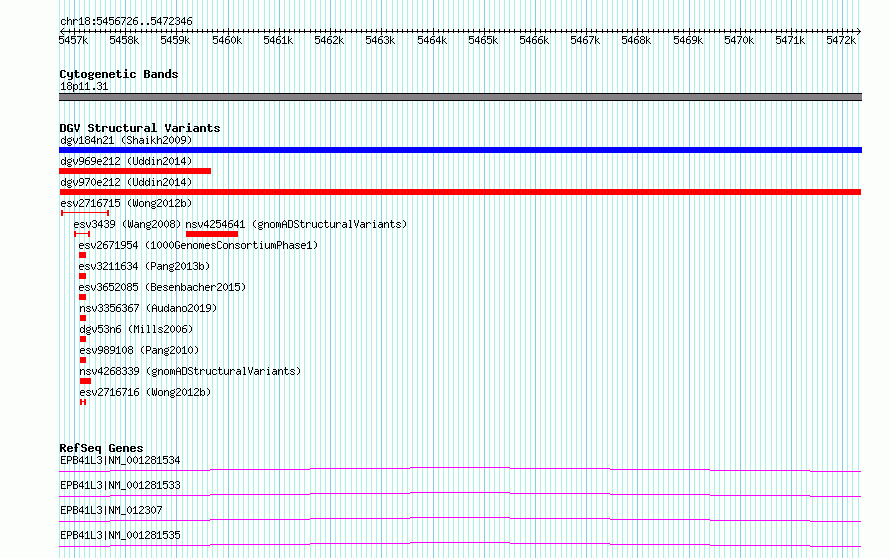The width and height of the screenshot is (890, 558).
Task: Click the magenta NM_001281533 transcript line
Action: point(460,494)
